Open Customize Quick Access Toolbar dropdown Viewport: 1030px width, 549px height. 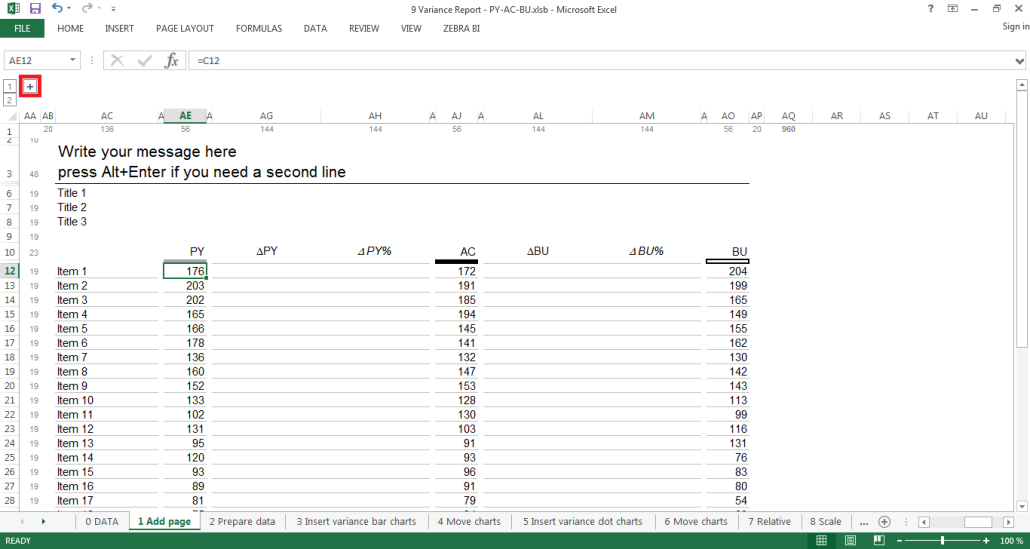pos(113,9)
